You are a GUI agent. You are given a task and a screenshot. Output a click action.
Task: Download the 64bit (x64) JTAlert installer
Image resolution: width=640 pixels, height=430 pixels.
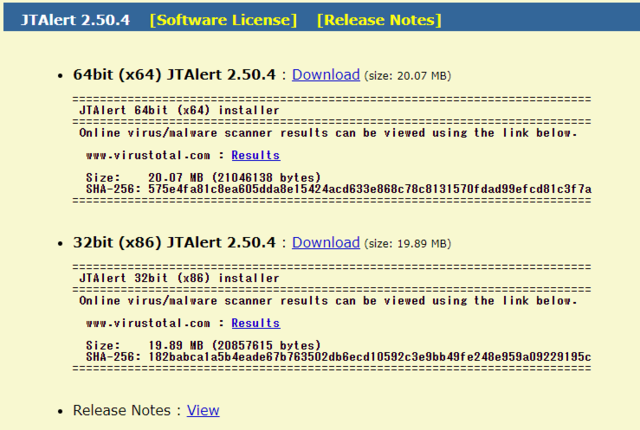[326, 75]
